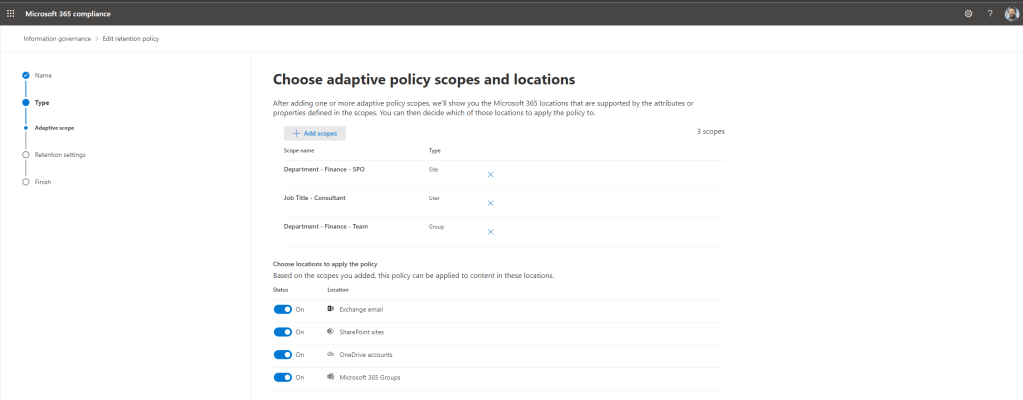Turn off the Exchange email toggle

pyautogui.click(x=283, y=309)
